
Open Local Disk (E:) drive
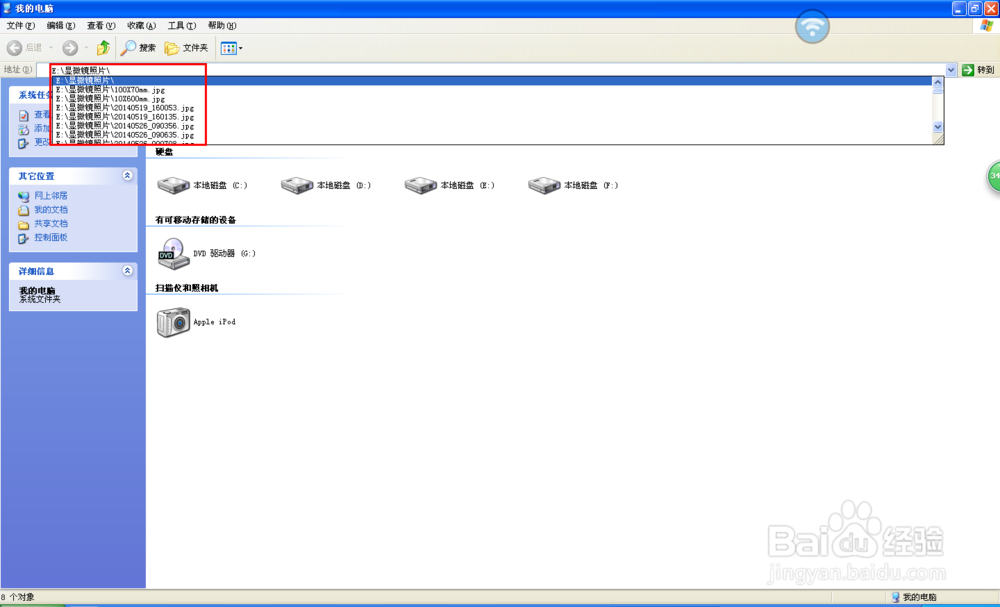tap(449, 186)
